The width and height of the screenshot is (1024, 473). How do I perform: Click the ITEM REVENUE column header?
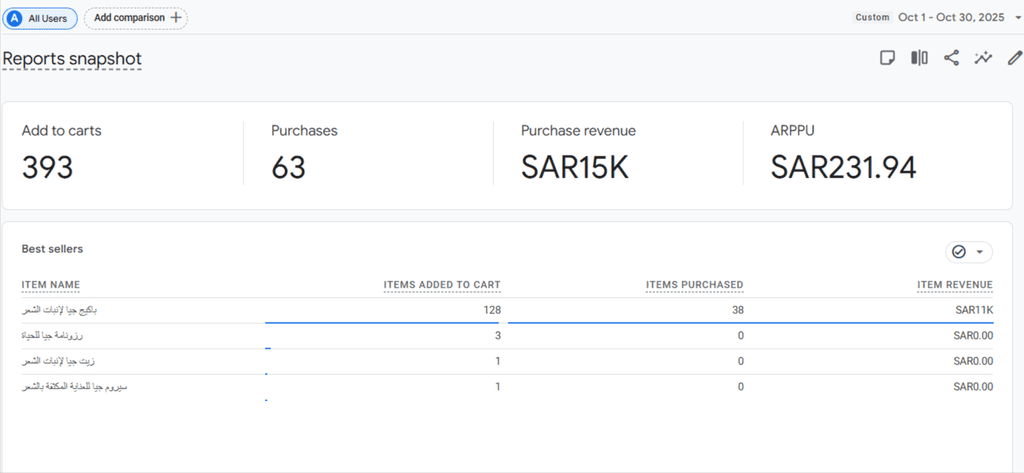pyautogui.click(x=955, y=285)
